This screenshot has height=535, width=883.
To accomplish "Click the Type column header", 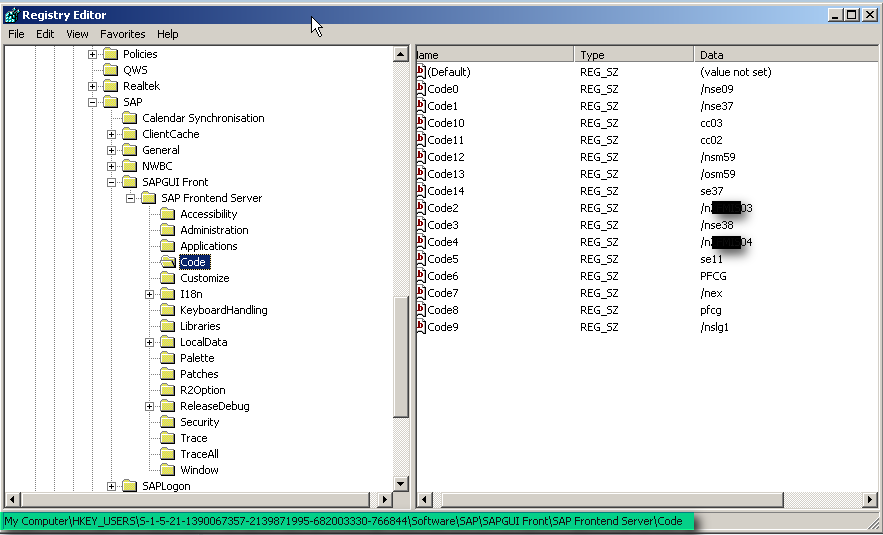I will (634, 55).
